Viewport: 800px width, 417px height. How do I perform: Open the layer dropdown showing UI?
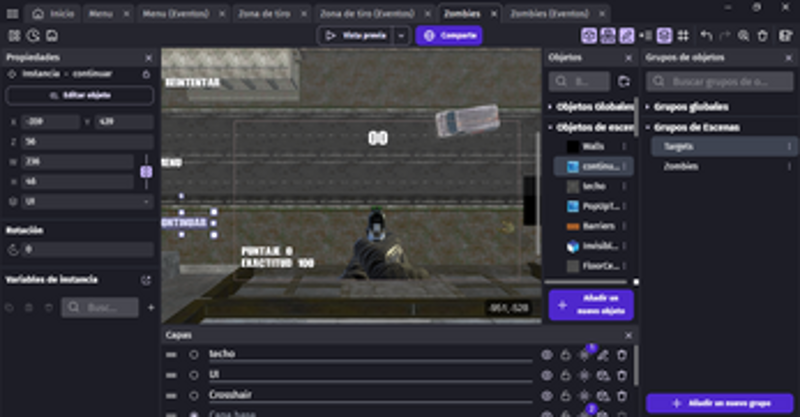88,202
